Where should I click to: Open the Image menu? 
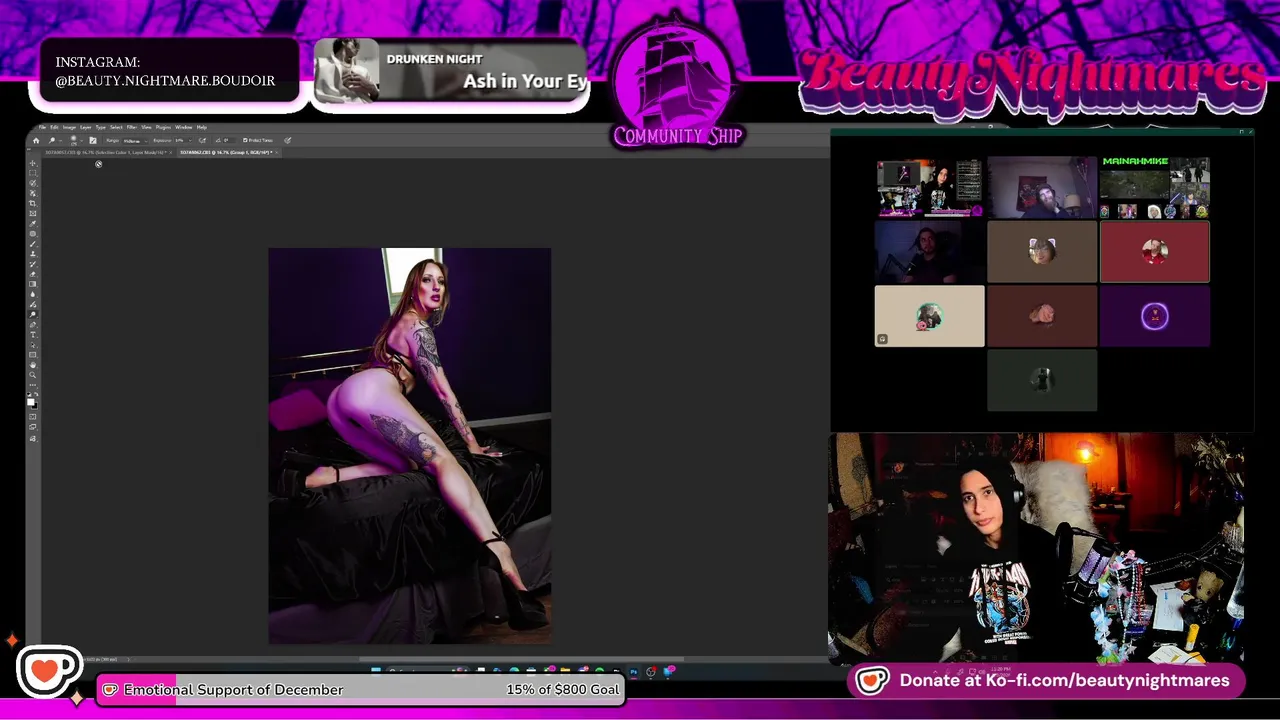click(x=69, y=127)
